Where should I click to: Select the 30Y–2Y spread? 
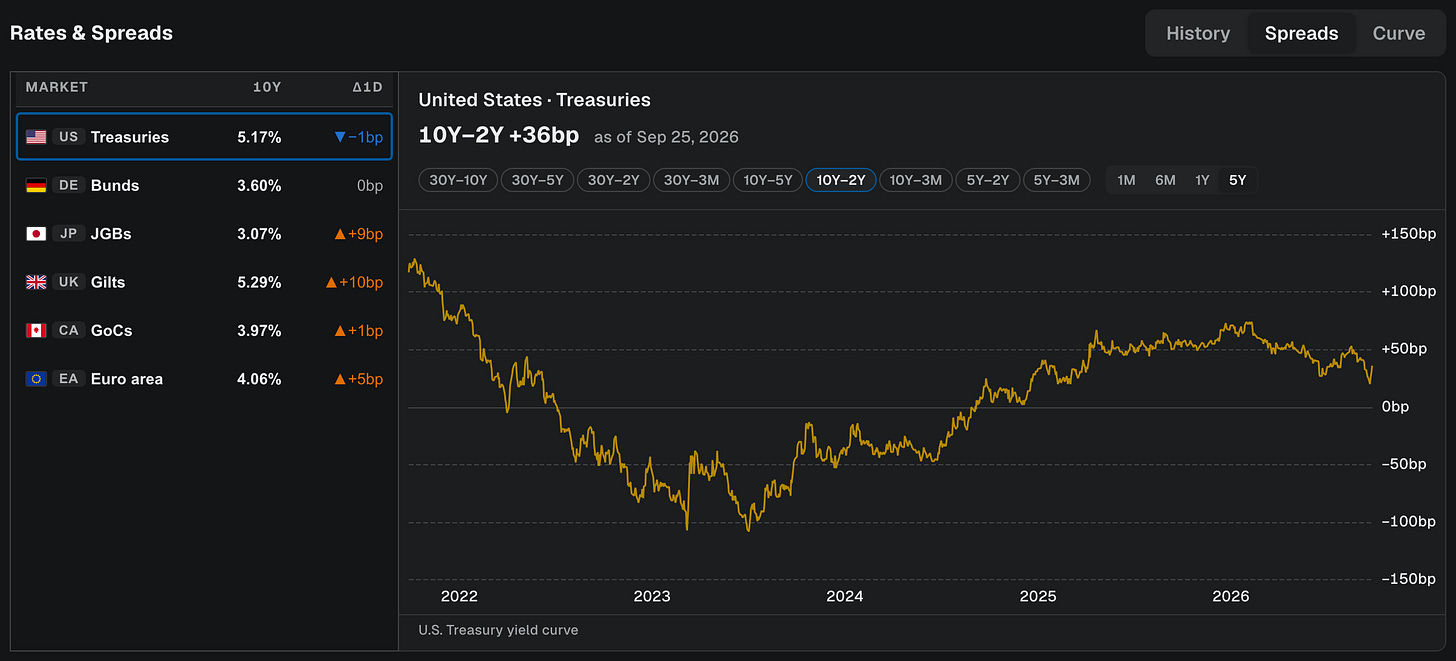coord(613,180)
